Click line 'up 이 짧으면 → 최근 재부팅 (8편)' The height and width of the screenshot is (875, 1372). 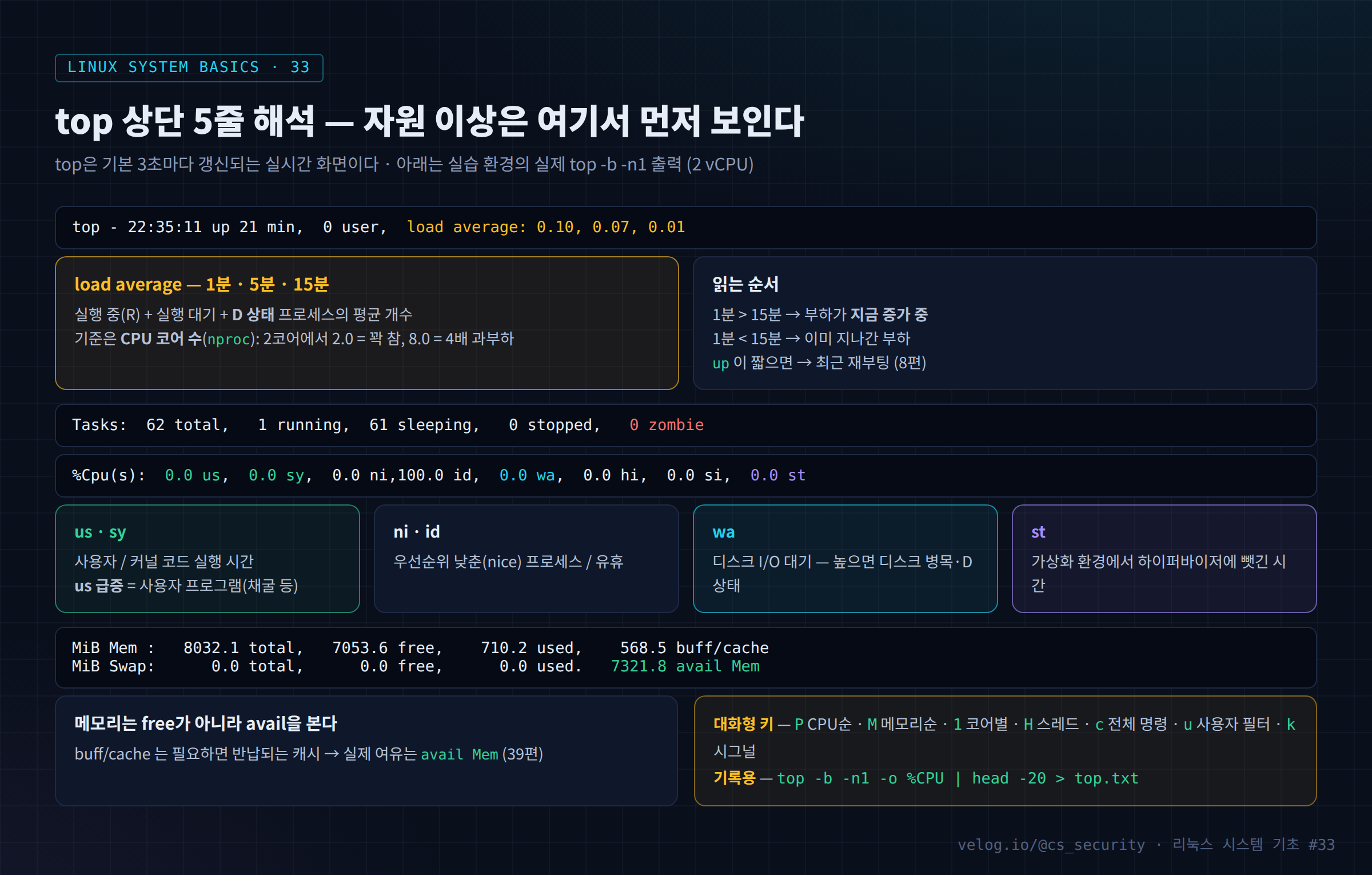[x=819, y=363]
